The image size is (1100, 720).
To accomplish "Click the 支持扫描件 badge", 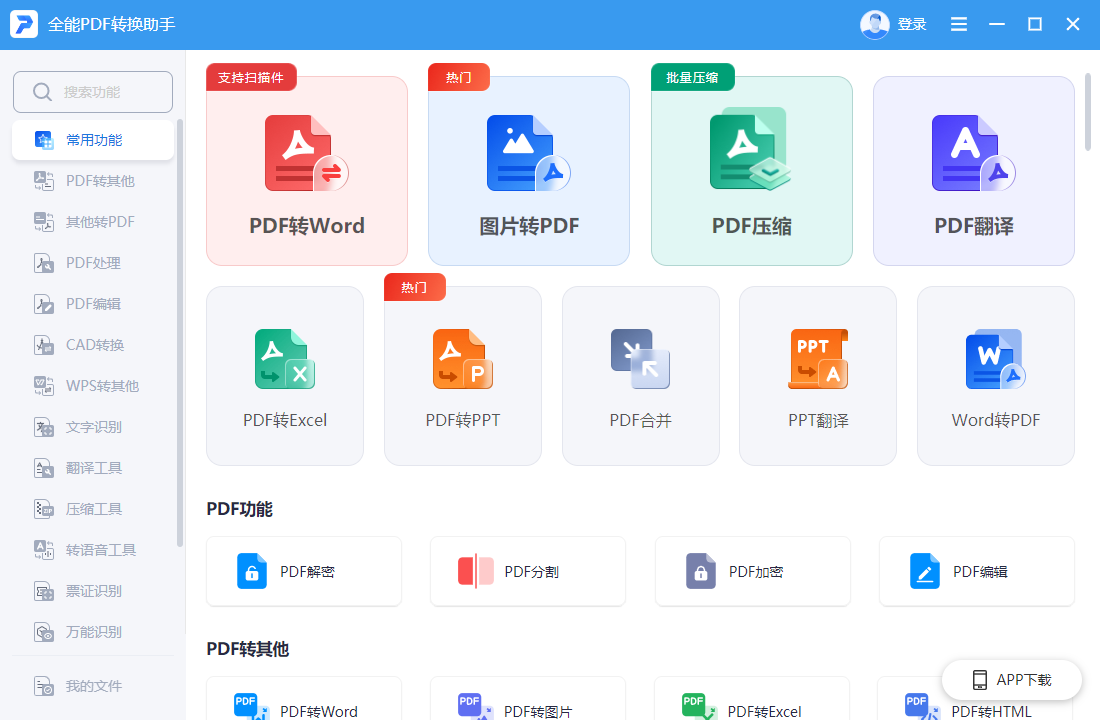I will (x=251, y=77).
